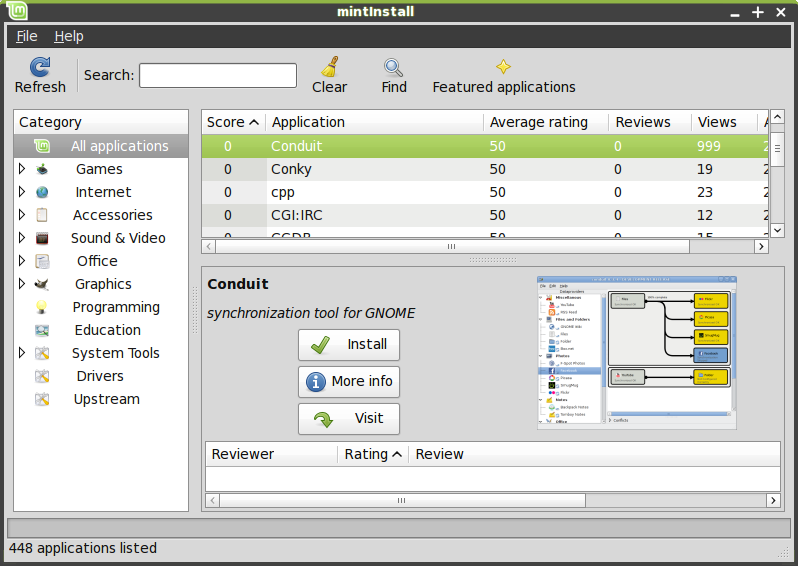Click the Clear broom icon
Image resolution: width=798 pixels, height=566 pixels.
click(330, 67)
